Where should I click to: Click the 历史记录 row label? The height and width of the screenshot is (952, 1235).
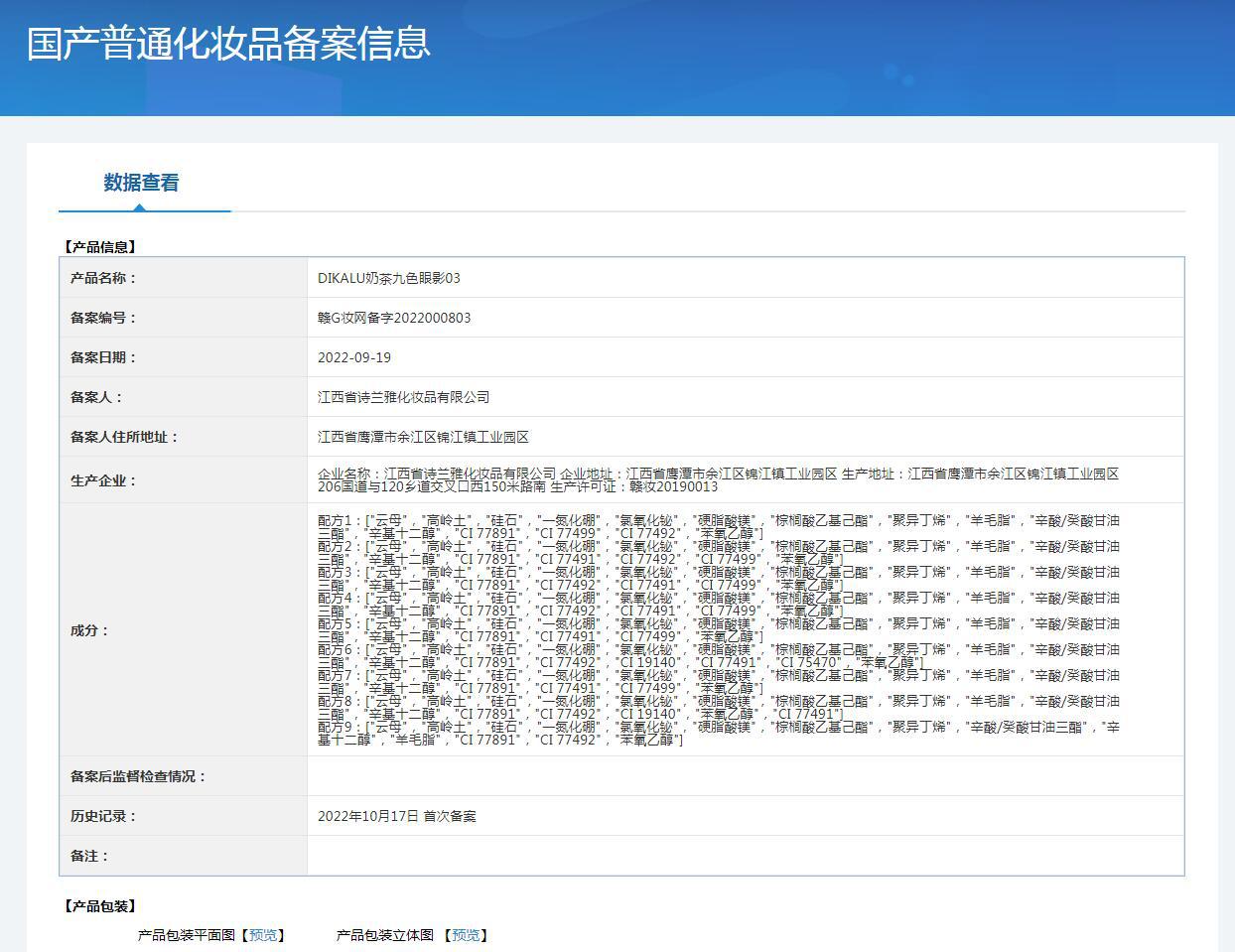tap(103, 816)
